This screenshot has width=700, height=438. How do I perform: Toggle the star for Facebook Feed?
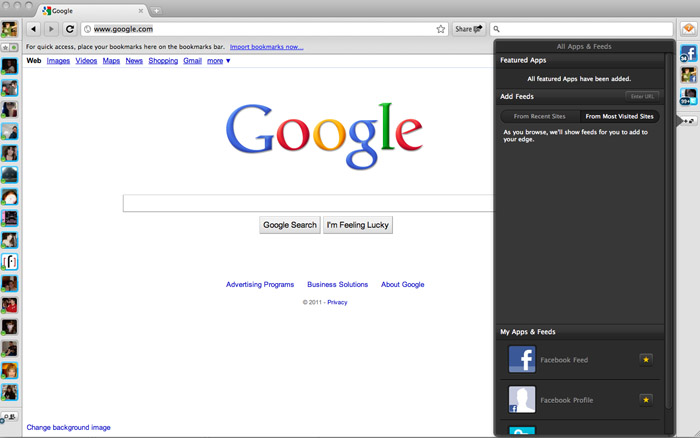pyautogui.click(x=646, y=359)
